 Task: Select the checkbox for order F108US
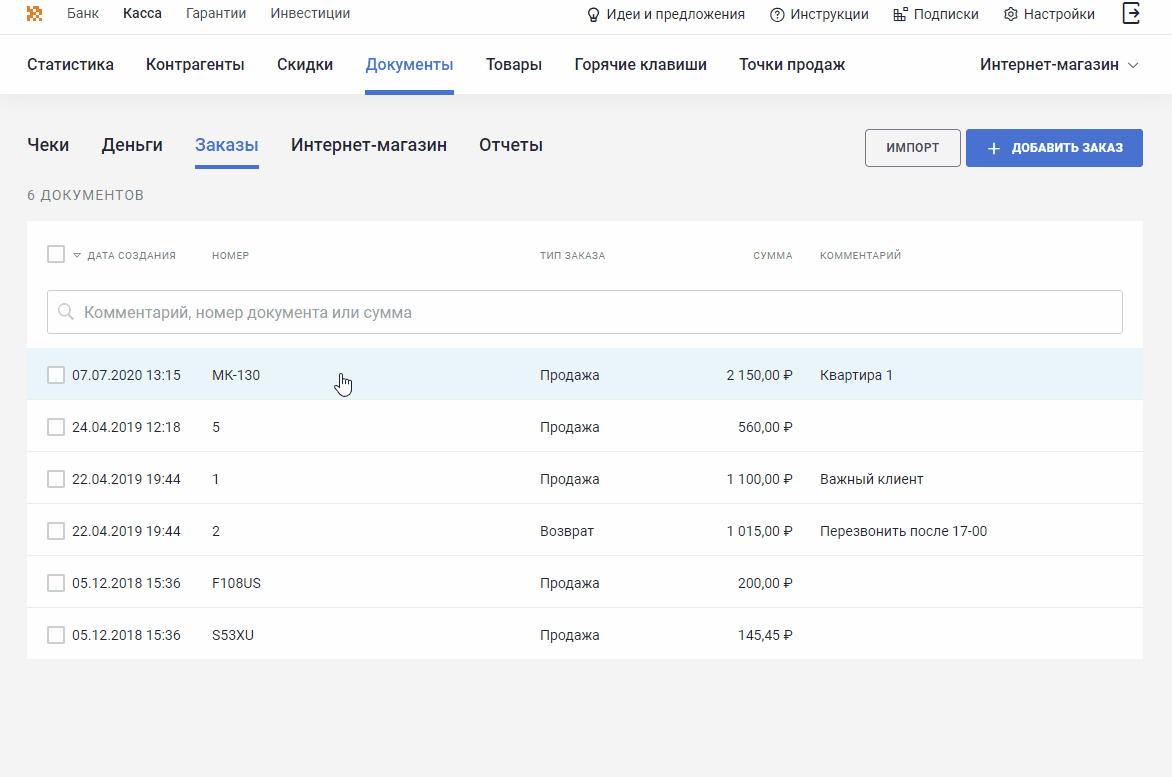pos(56,583)
